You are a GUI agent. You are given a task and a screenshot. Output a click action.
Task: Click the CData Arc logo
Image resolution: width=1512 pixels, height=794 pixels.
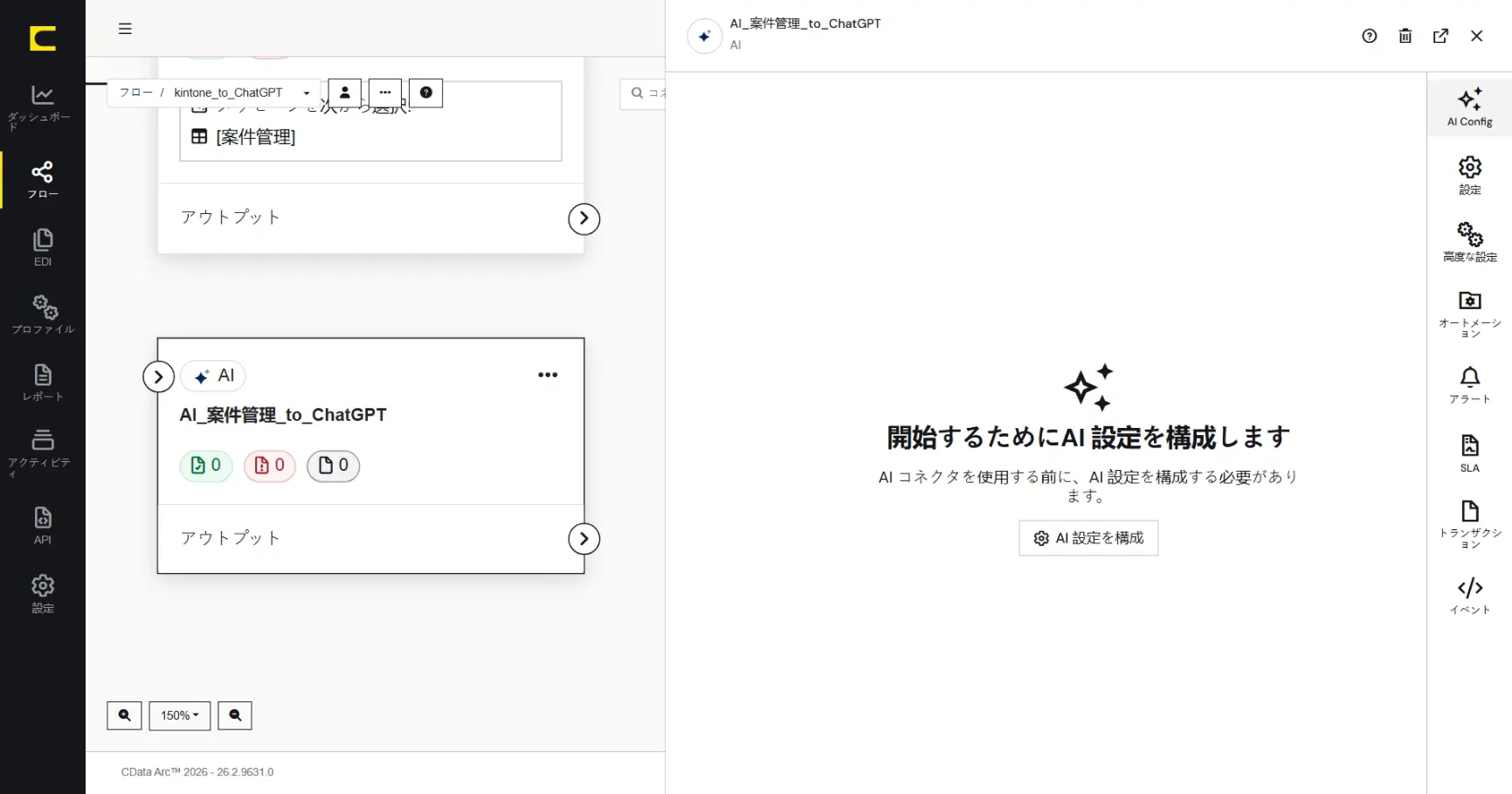[42, 38]
